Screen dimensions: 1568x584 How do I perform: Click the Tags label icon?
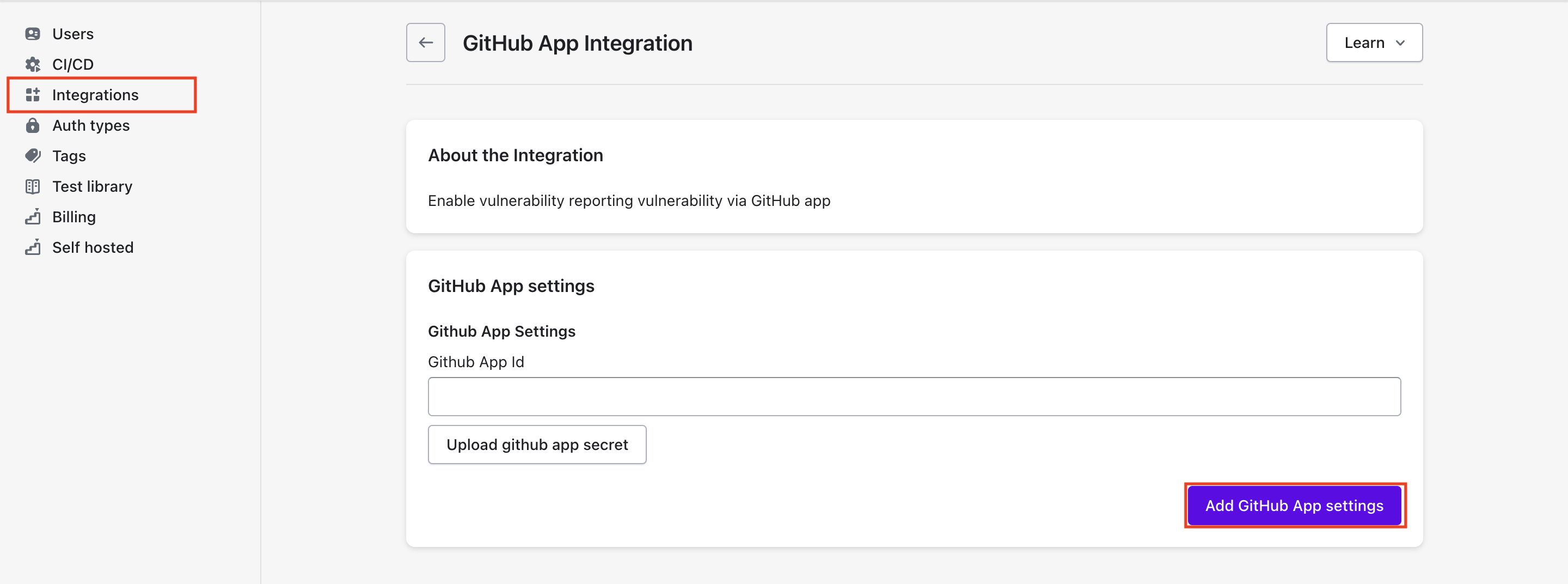pyautogui.click(x=33, y=156)
